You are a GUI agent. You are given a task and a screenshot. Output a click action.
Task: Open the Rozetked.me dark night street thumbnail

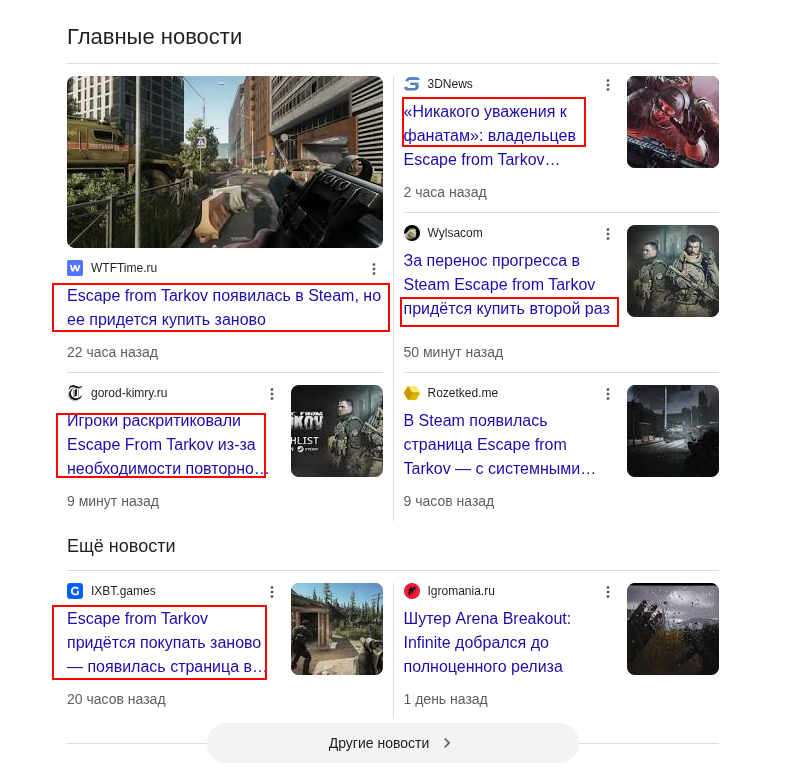673,431
